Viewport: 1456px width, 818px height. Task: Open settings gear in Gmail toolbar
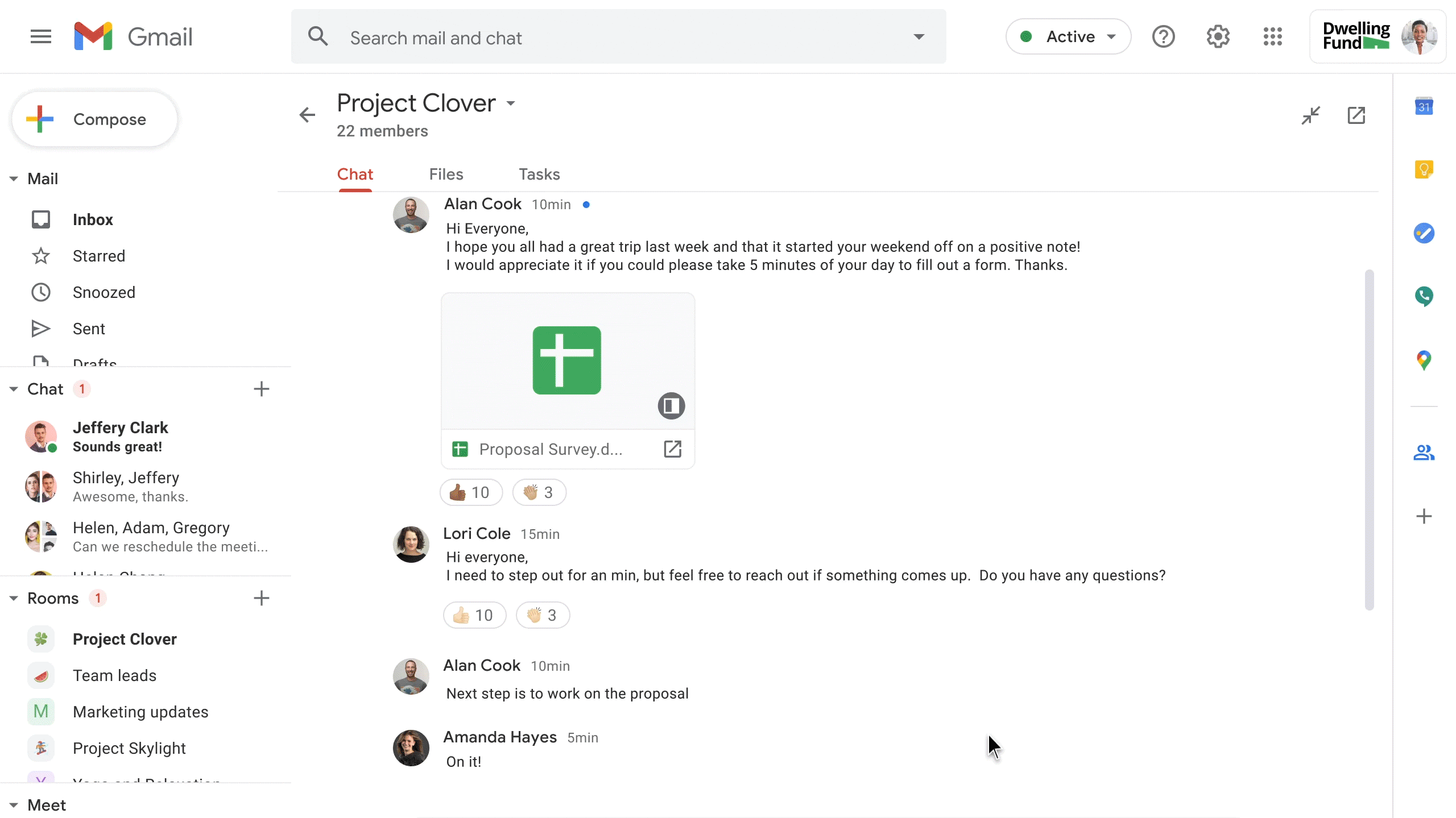pyautogui.click(x=1218, y=36)
